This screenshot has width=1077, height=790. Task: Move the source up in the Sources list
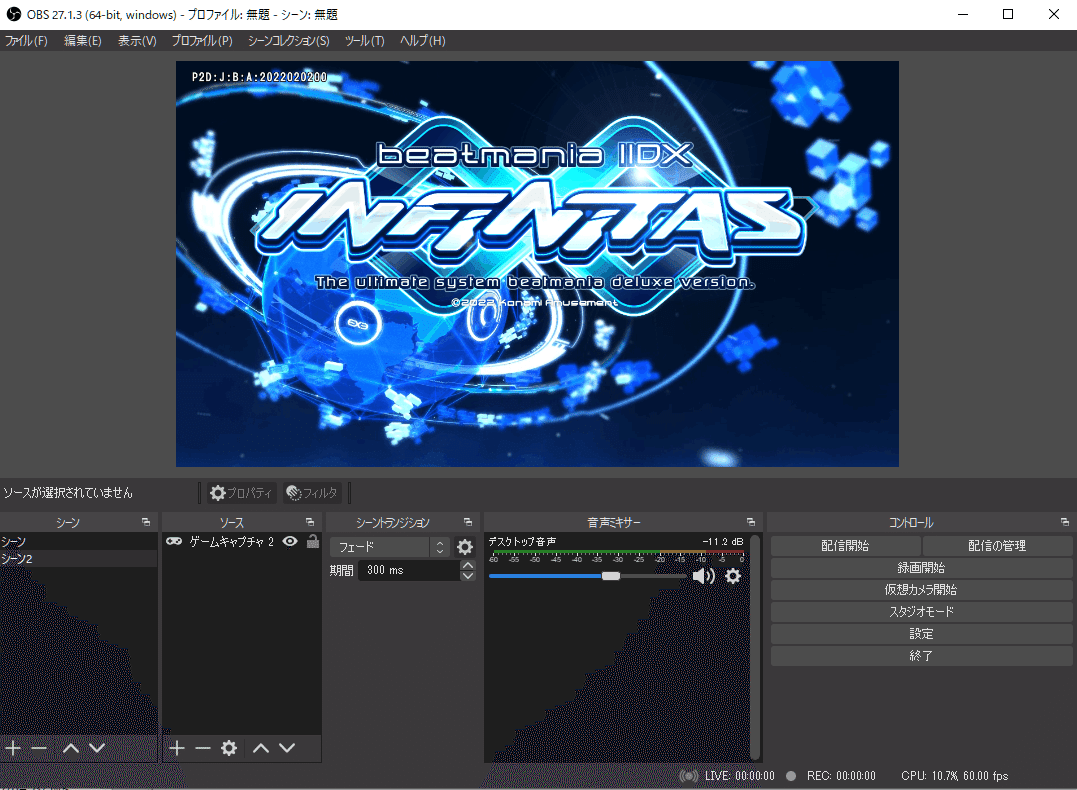coord(261,748)
